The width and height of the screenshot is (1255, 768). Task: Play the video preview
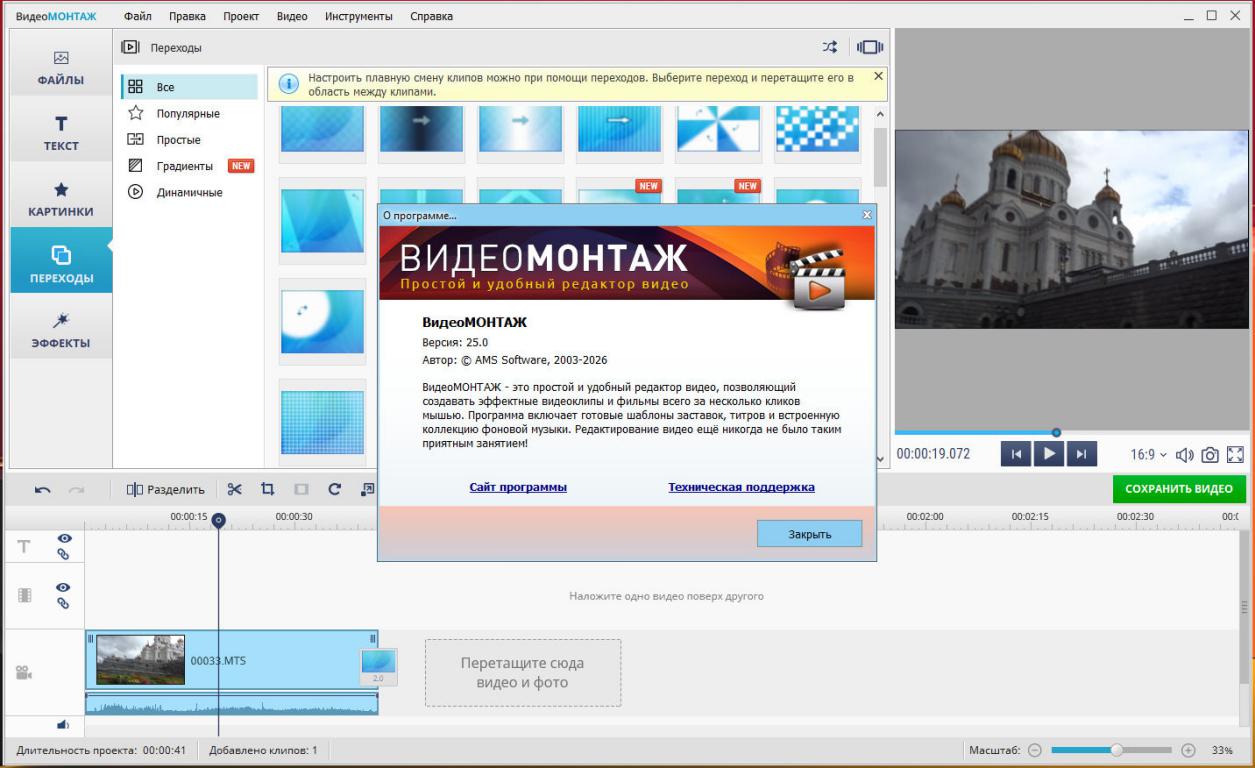pos(1049,454)
